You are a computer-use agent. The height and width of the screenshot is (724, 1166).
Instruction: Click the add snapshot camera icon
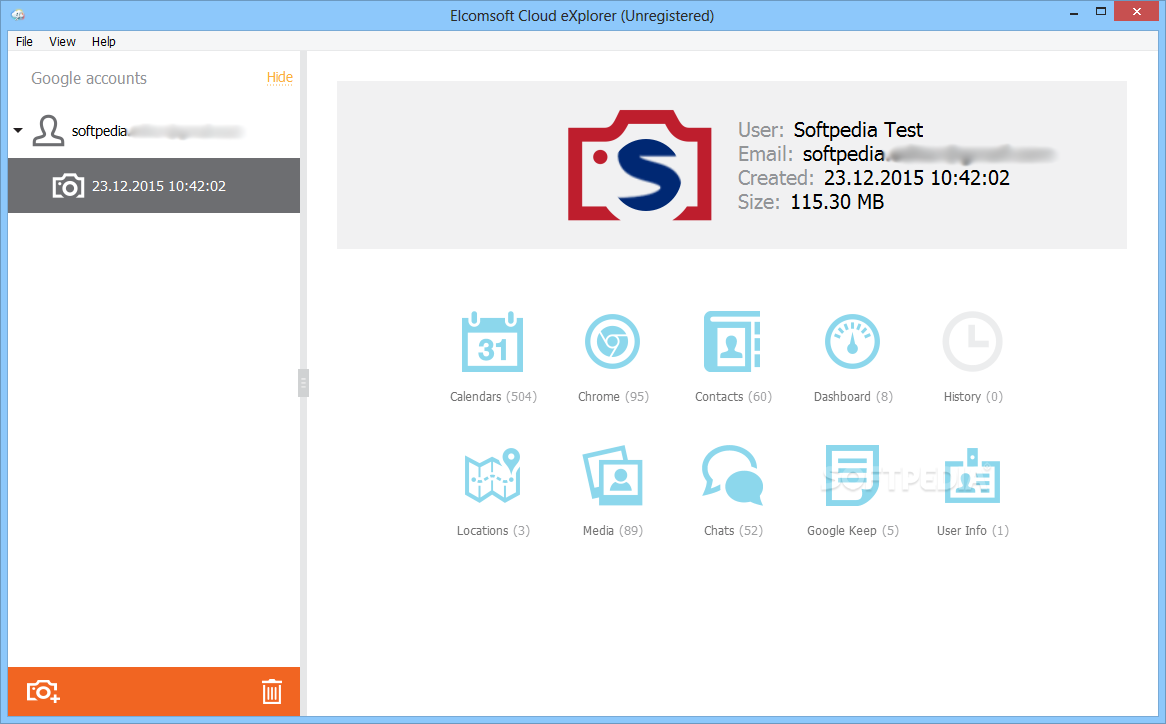pyautogui.click(x=43, y=691)
